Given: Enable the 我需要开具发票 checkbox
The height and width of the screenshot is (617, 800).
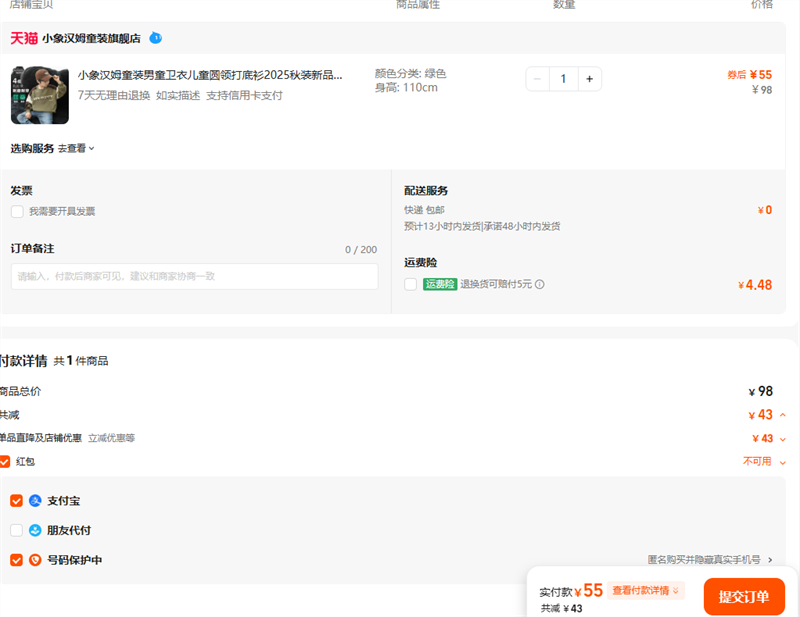Looking at the screenshot, I should [17, 212].
